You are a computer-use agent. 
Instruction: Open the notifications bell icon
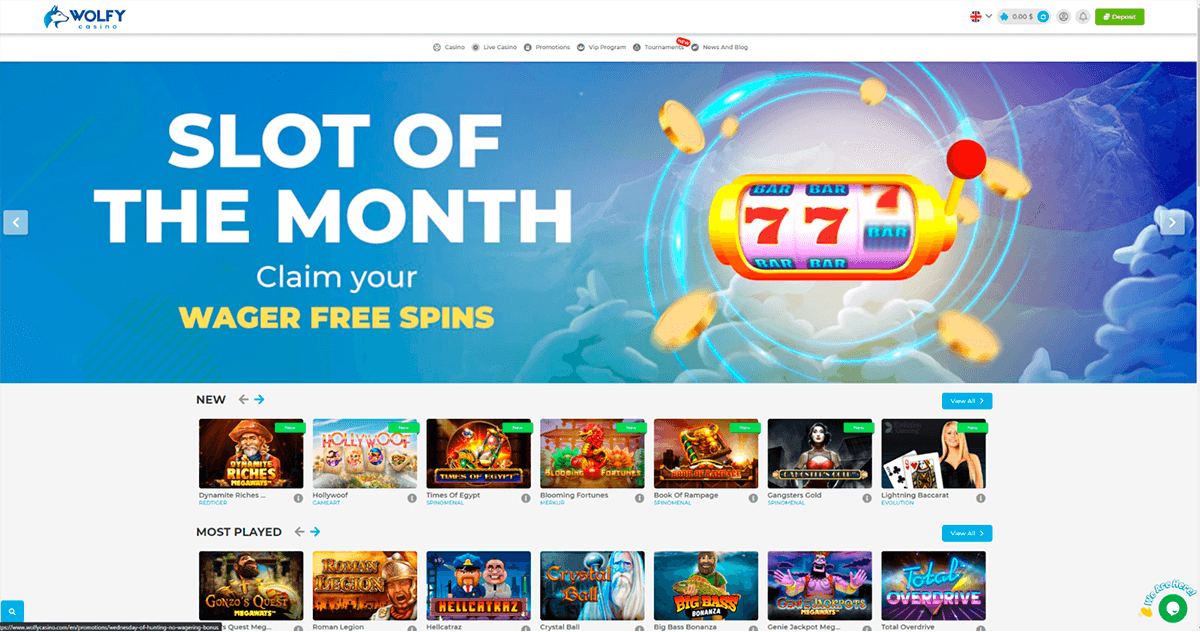point(1082,17)
